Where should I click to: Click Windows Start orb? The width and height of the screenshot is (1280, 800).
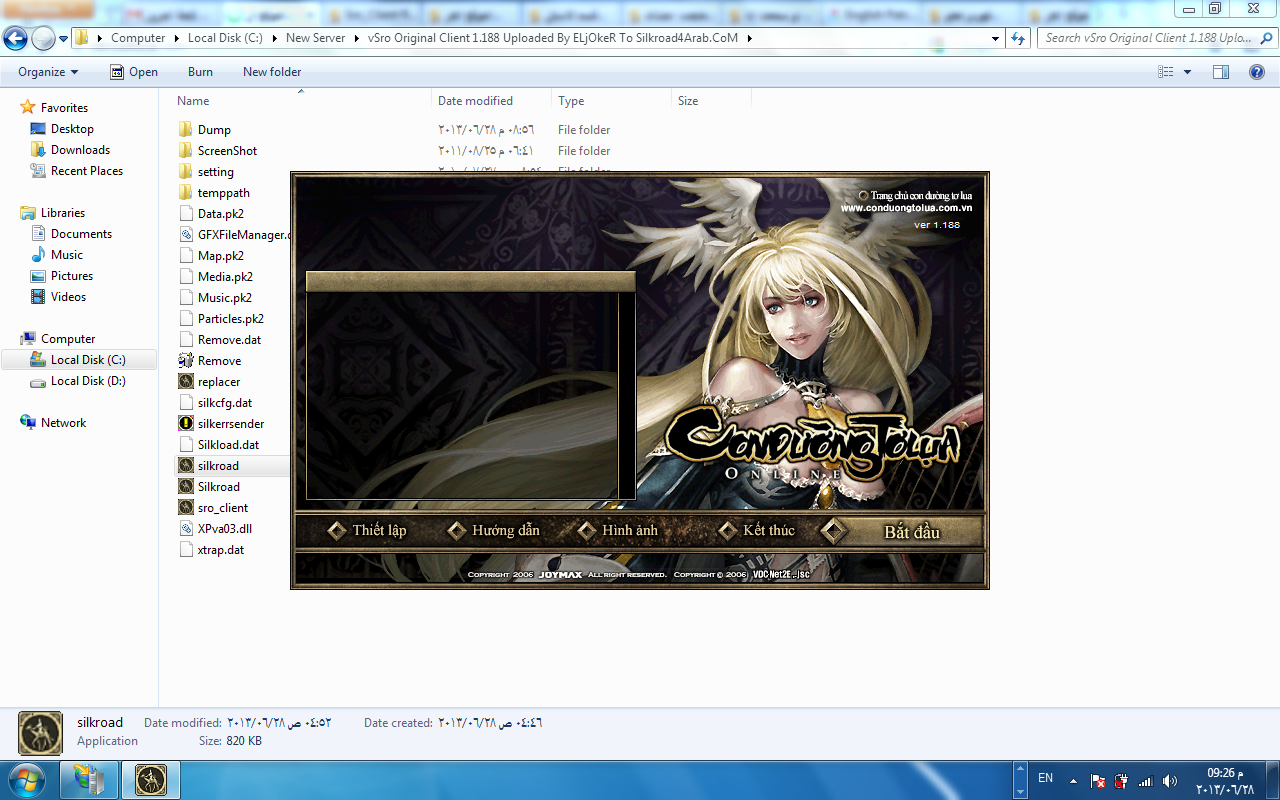[25, 779]
